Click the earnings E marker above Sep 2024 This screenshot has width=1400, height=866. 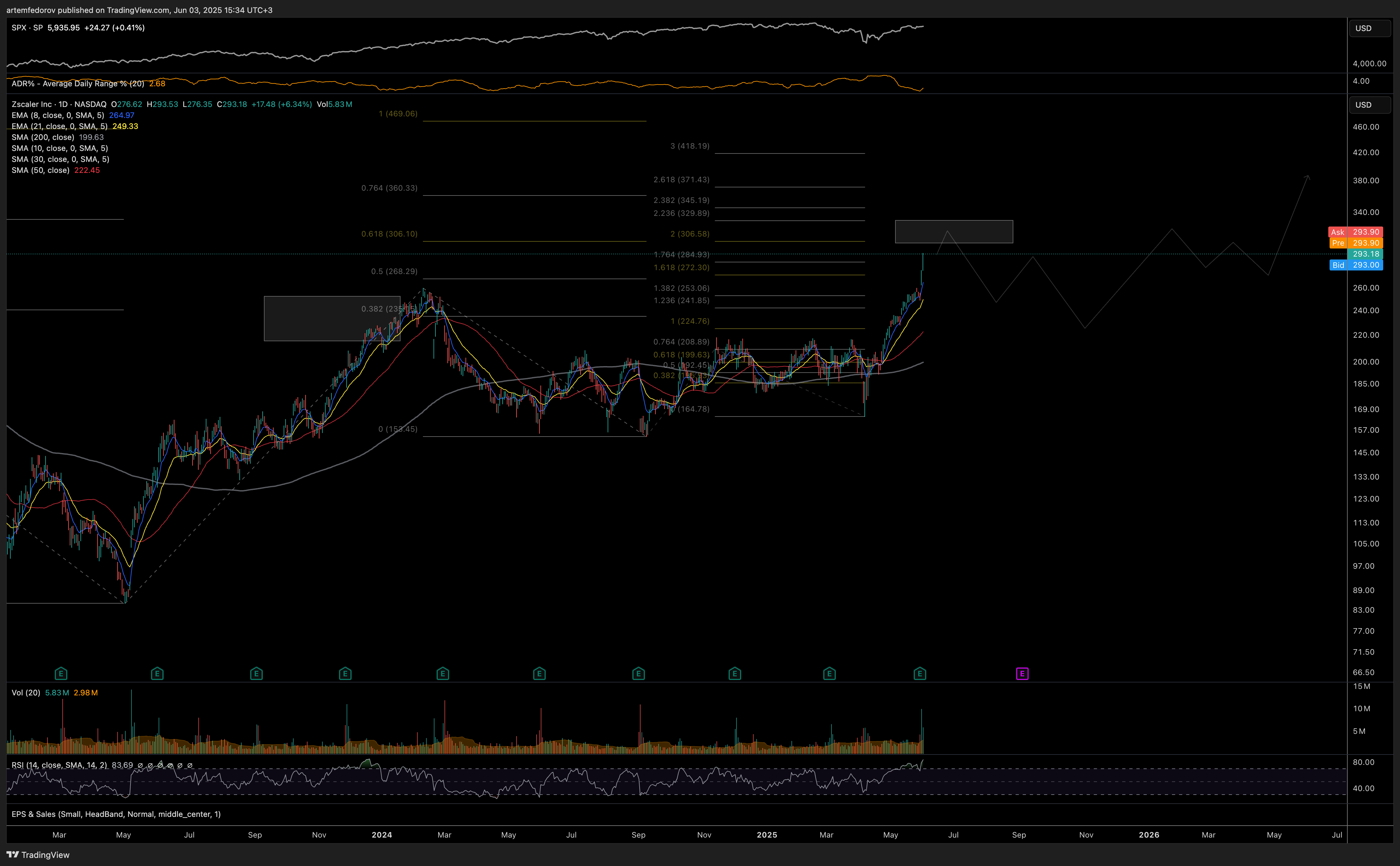coord(638,673)
